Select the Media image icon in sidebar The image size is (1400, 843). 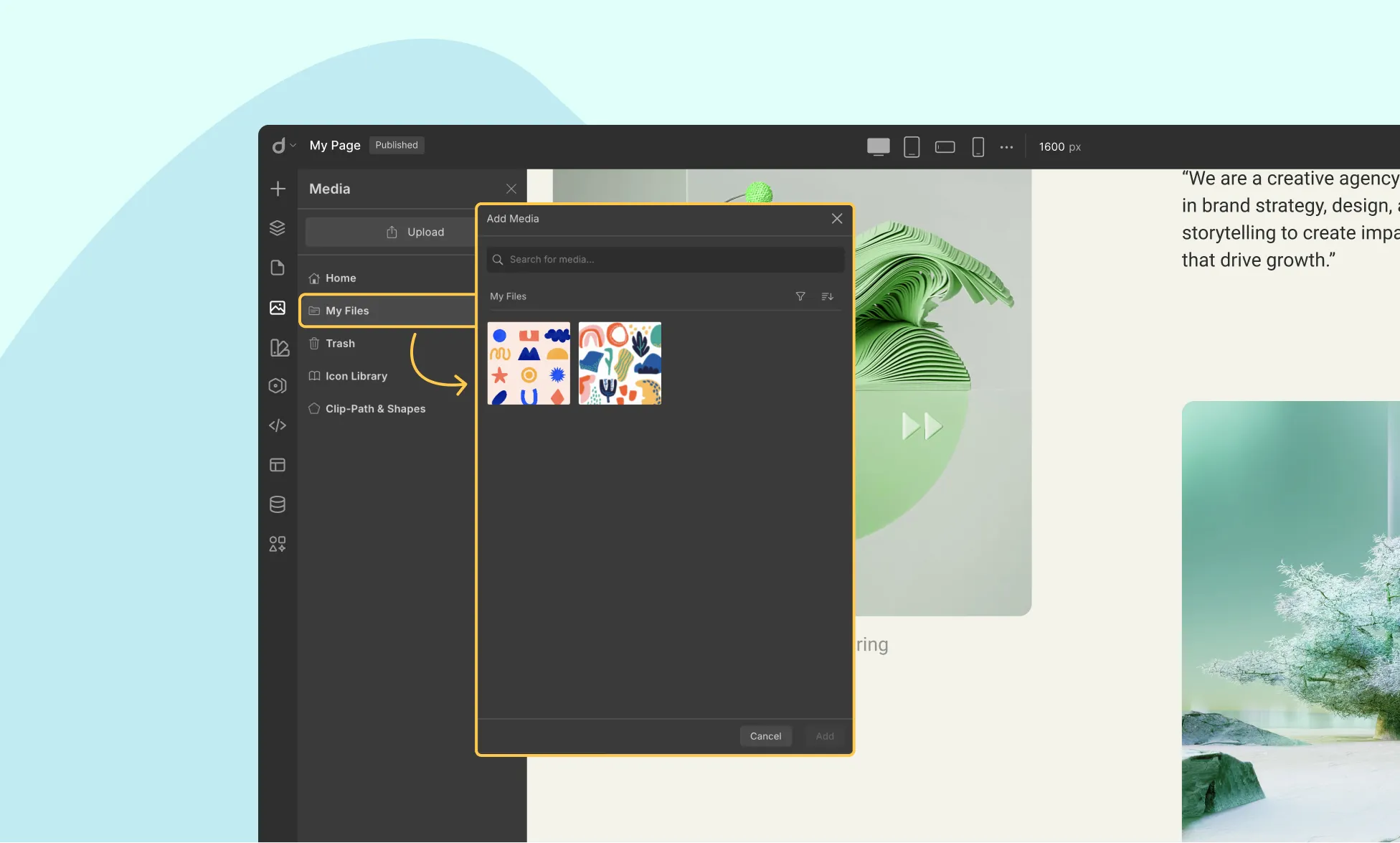coord(278,308)
